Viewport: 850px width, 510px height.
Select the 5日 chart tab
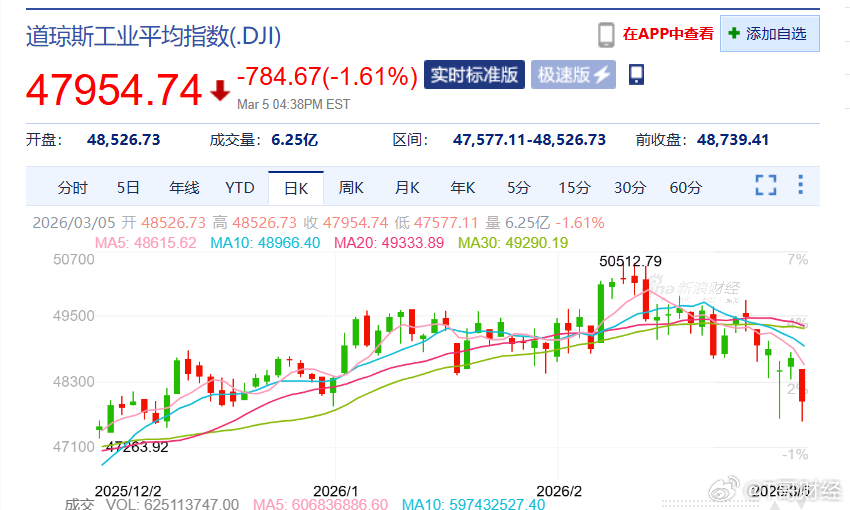coord(128,188)
